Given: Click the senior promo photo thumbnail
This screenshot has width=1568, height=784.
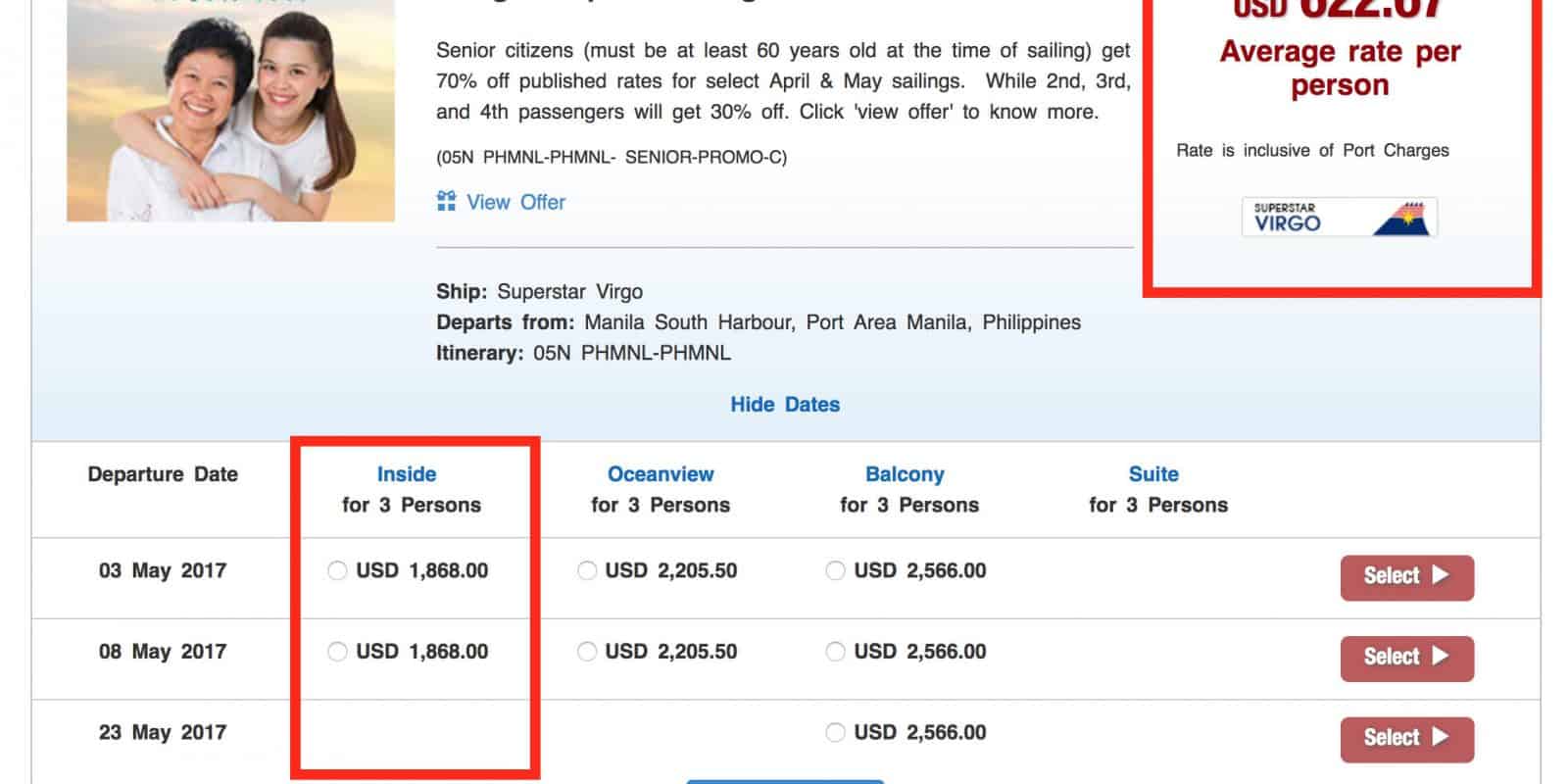Looking at the screenshot, I should click(x=230, y=113).
